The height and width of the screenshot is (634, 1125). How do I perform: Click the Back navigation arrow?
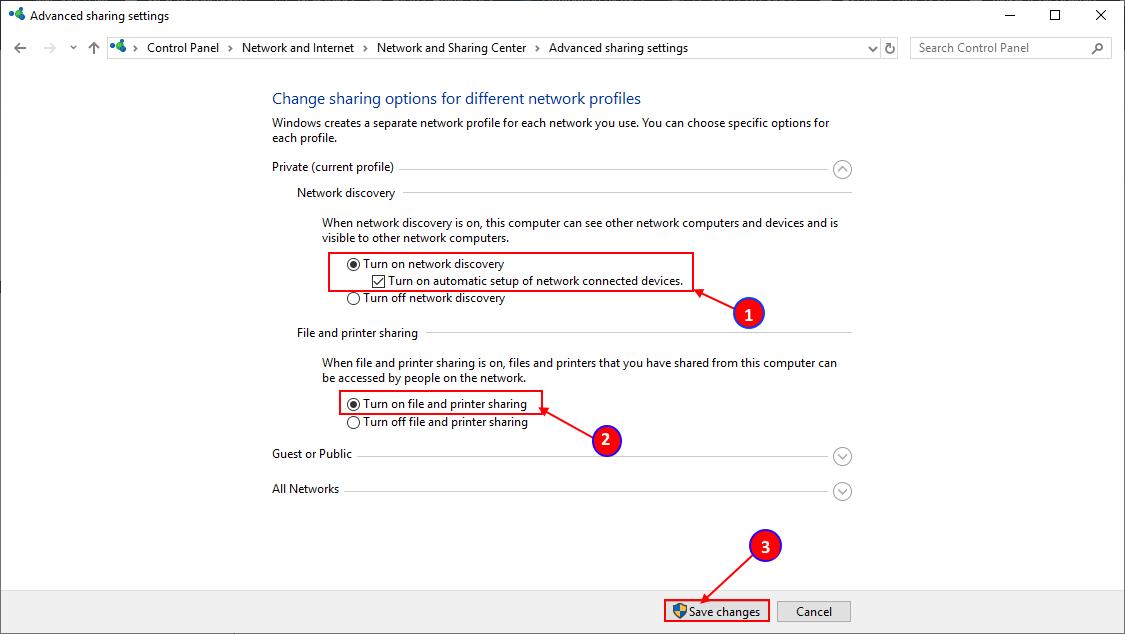(x=20, y=48)
